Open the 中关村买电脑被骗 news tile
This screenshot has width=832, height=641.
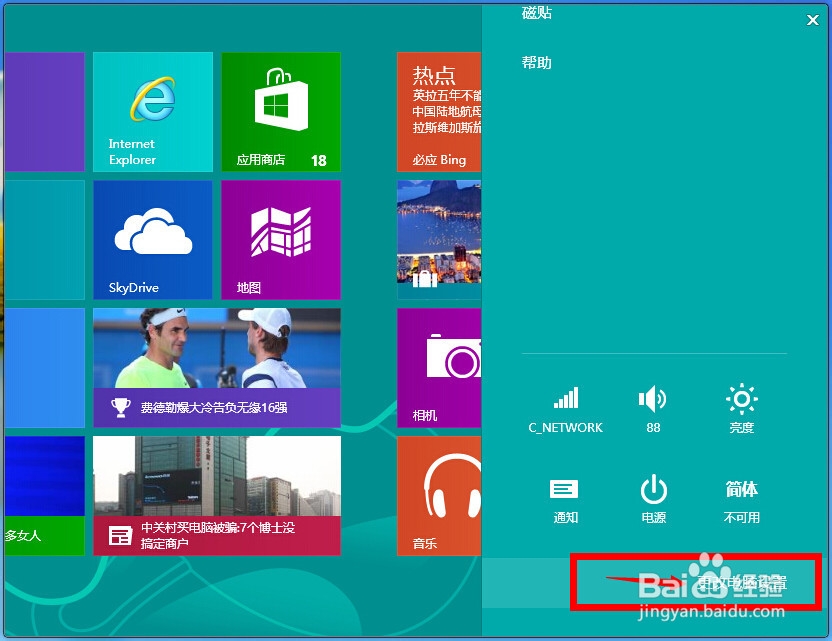[217, 496]
